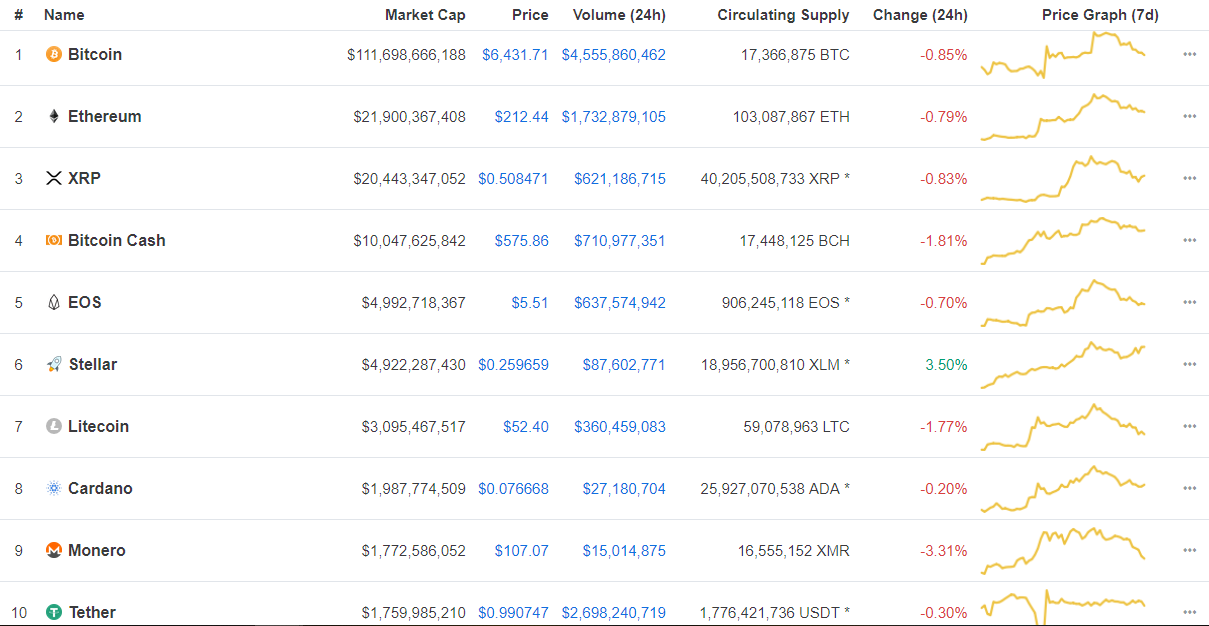Open the Bitcoin 7d price graph
The height and width of the screenshot is (626, 1209).
coord(1063,55)
